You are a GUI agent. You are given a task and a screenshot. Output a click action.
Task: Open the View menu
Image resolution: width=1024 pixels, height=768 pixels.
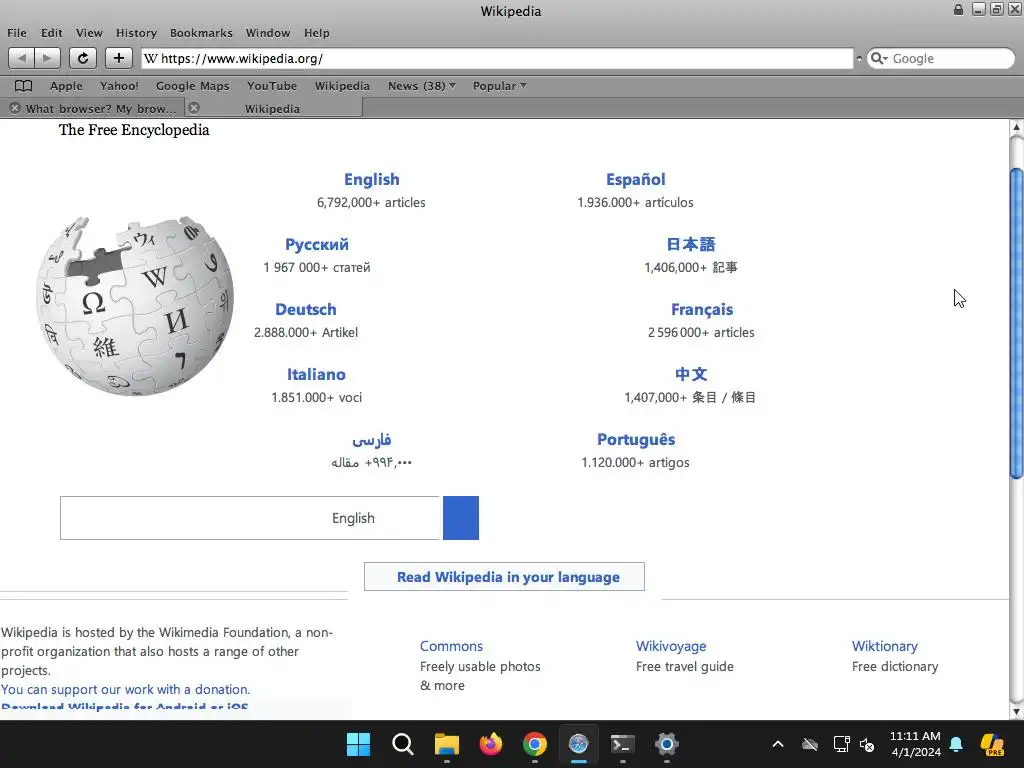89,33
